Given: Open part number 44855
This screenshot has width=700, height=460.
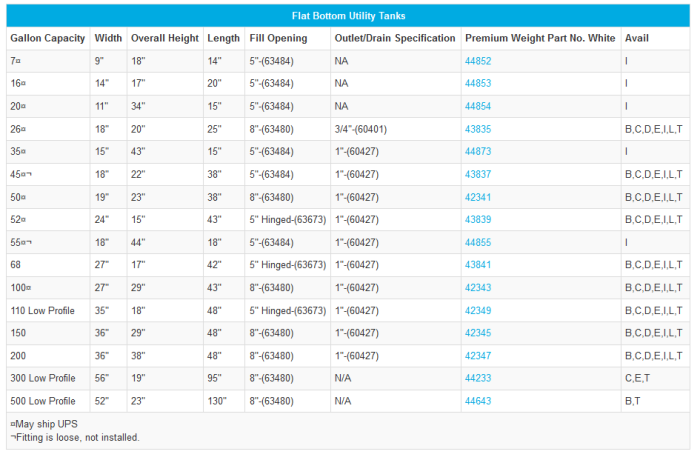Looking at the screenshot, I should 478,242.
